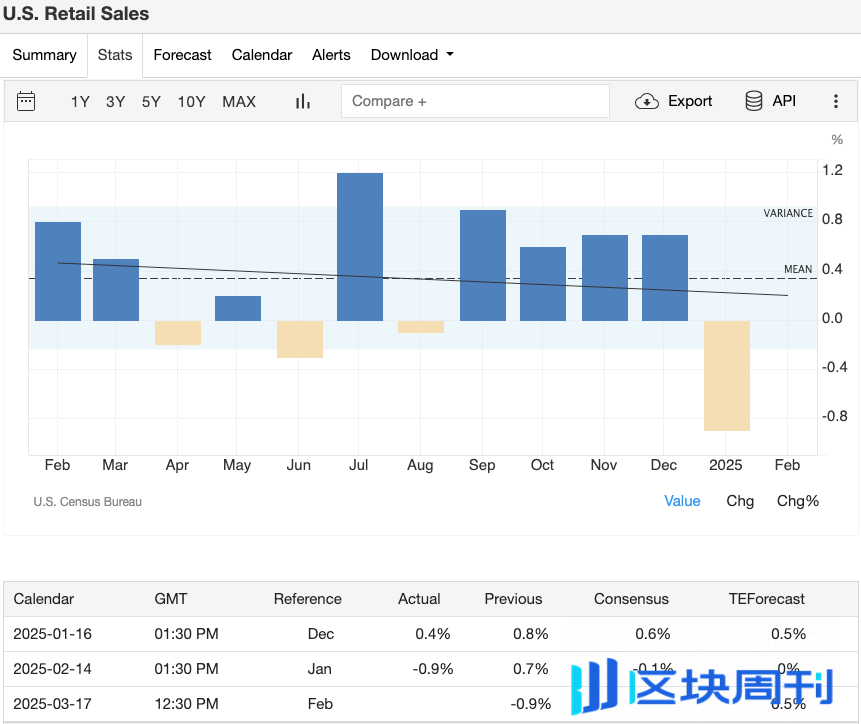Screen dimensions: 861x724
Task: Click the Reference column header
Action: 308,599
